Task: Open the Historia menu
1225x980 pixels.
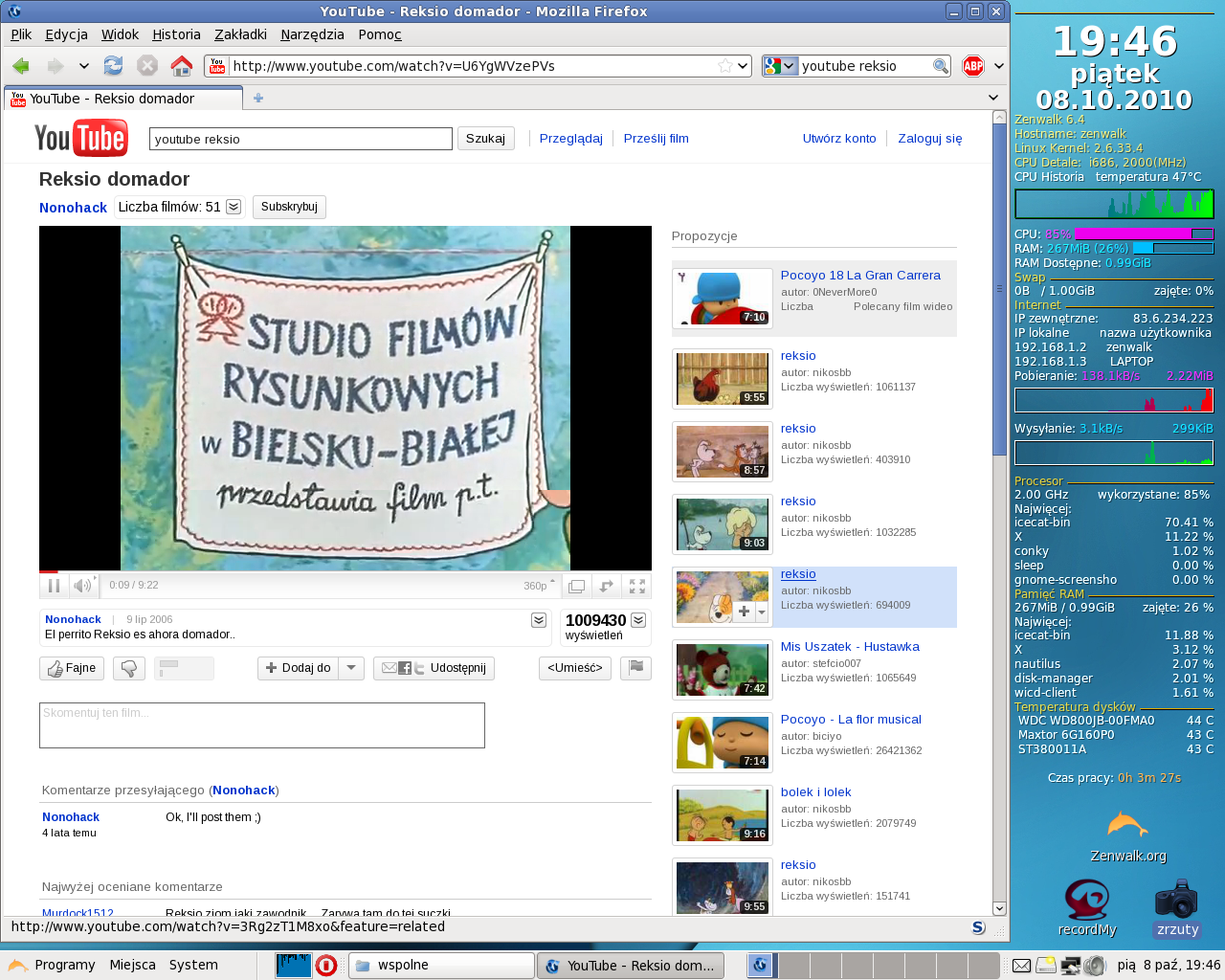Action: pyautogui.click(x=176, y=34)
